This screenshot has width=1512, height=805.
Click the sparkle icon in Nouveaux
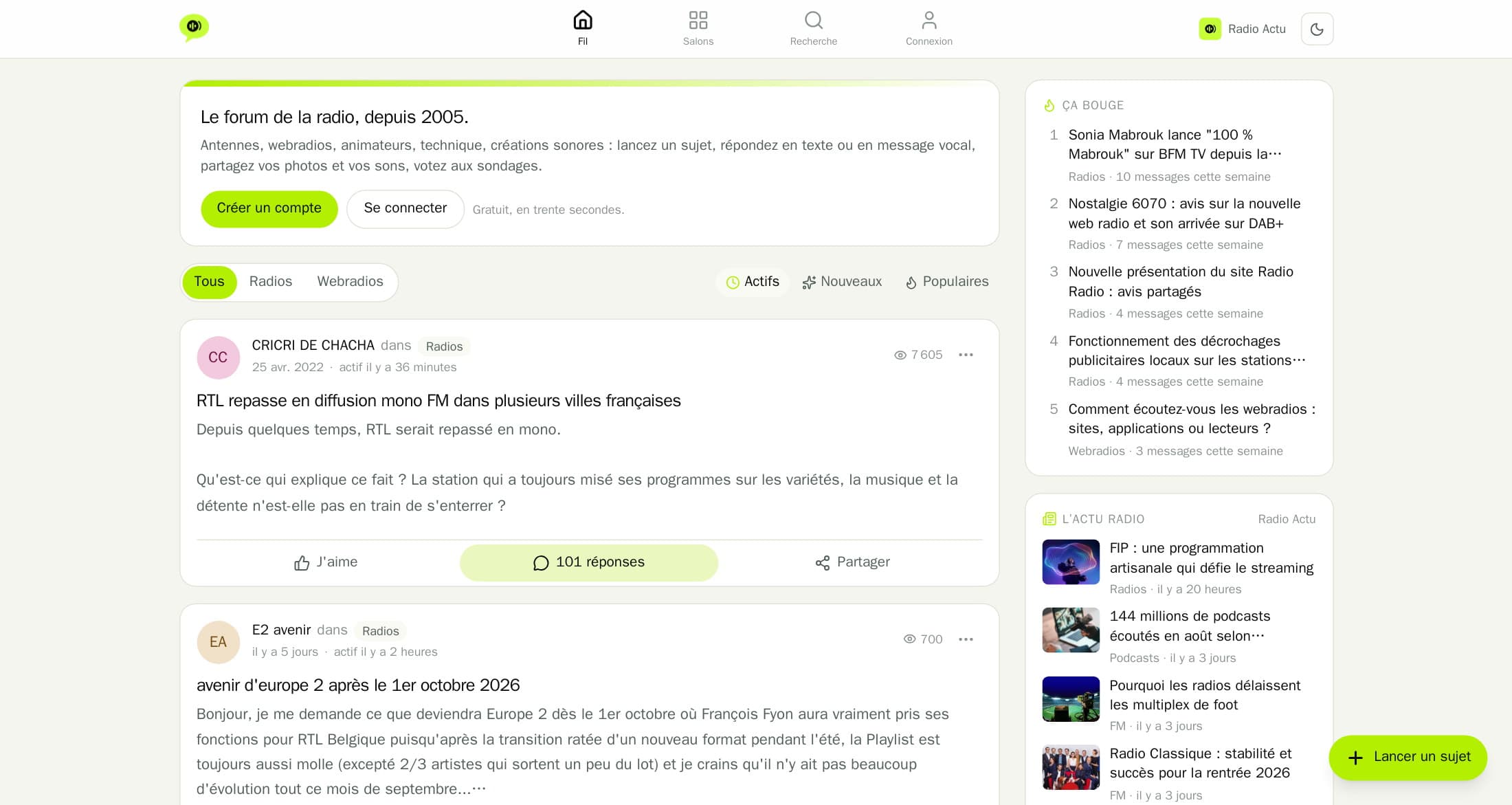click(809, 283)
